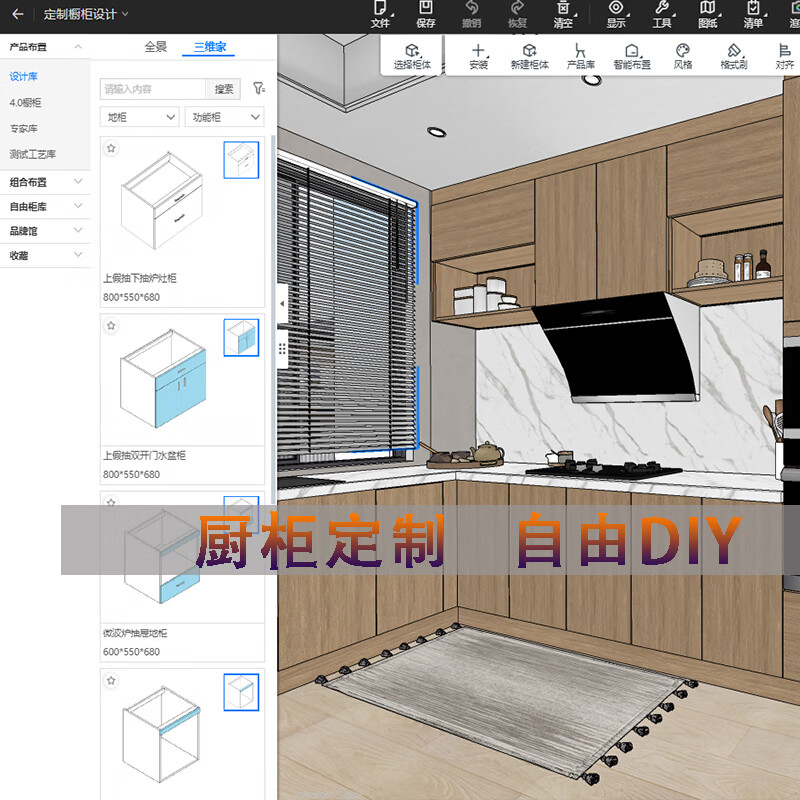Open the filter icon beside the search button
The image size is (800, 800).
[259, 89]
